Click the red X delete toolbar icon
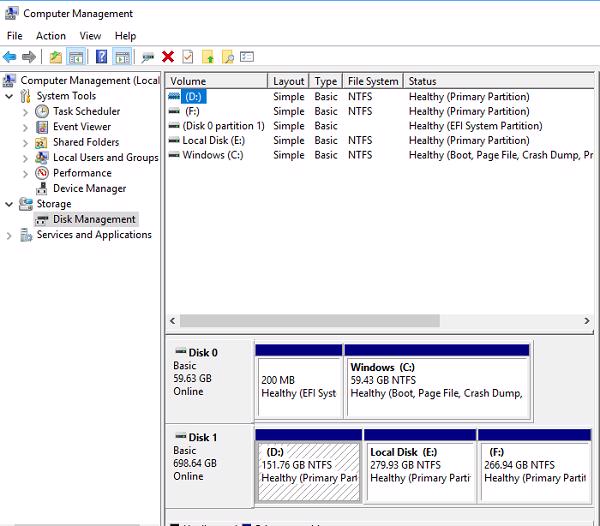 click(168, 57)
